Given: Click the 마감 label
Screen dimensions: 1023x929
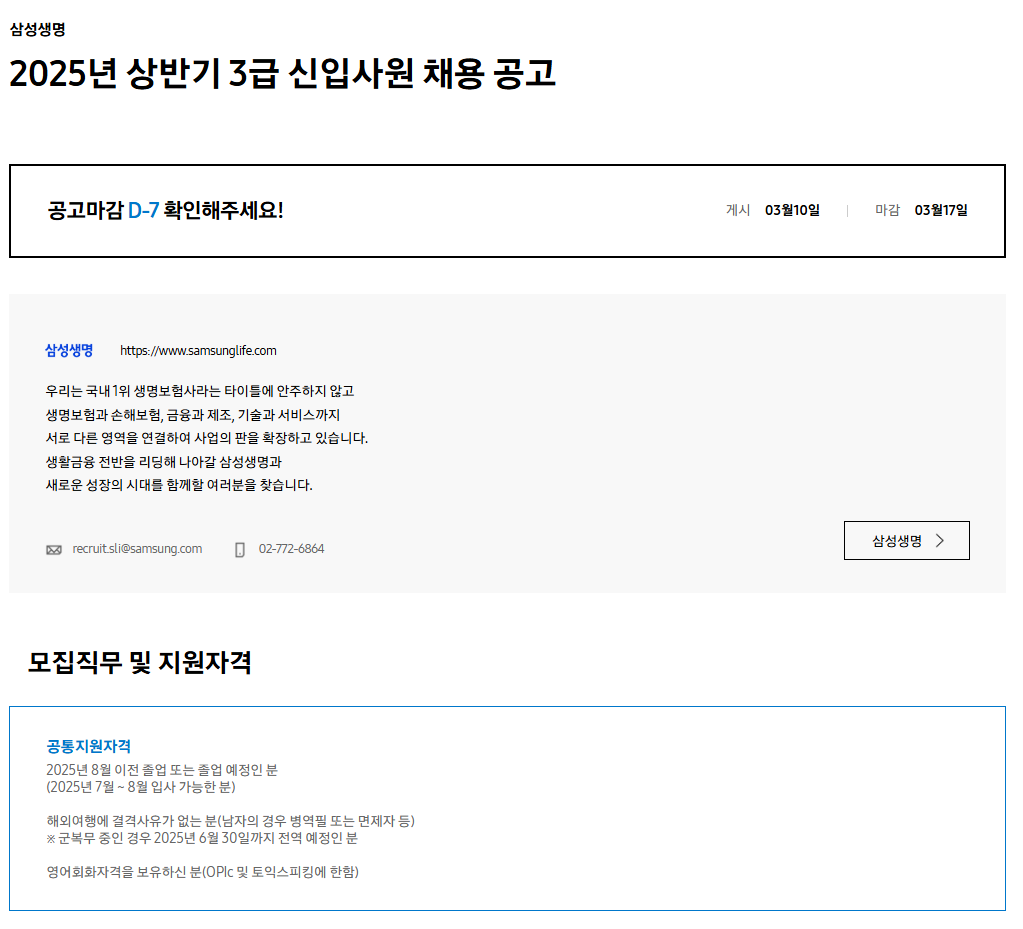Looking at the screenshot, I should pos(887,210).
